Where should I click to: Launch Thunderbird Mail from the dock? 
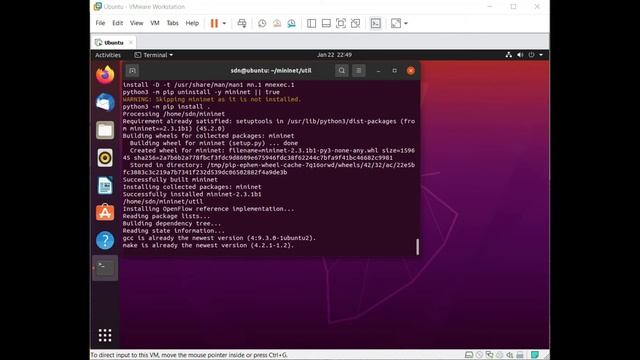105,102
